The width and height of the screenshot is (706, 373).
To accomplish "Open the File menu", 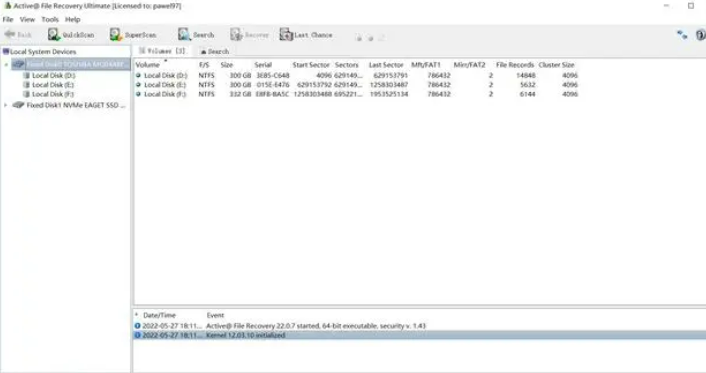I will 8,19.
